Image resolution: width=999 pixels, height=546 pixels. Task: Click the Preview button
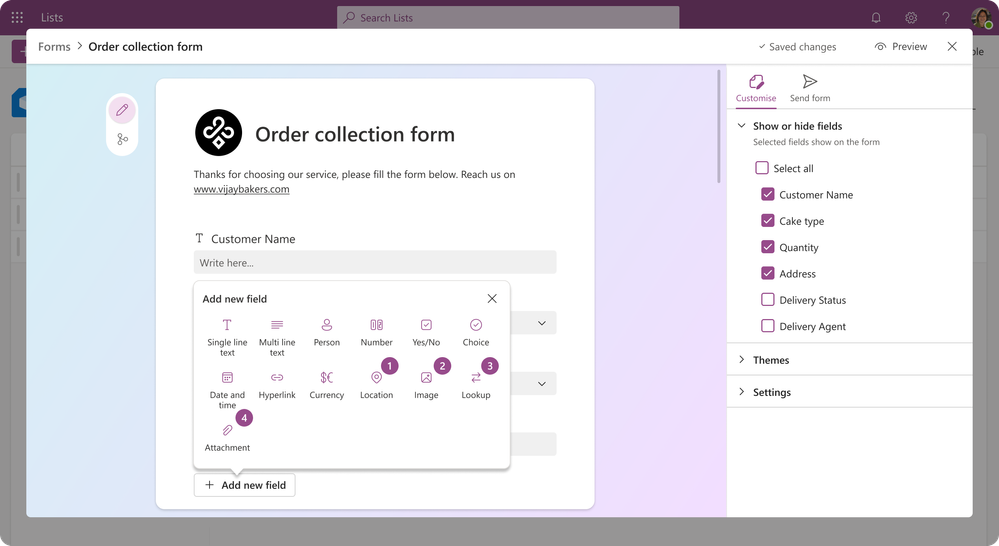click(x=900, y=47)
